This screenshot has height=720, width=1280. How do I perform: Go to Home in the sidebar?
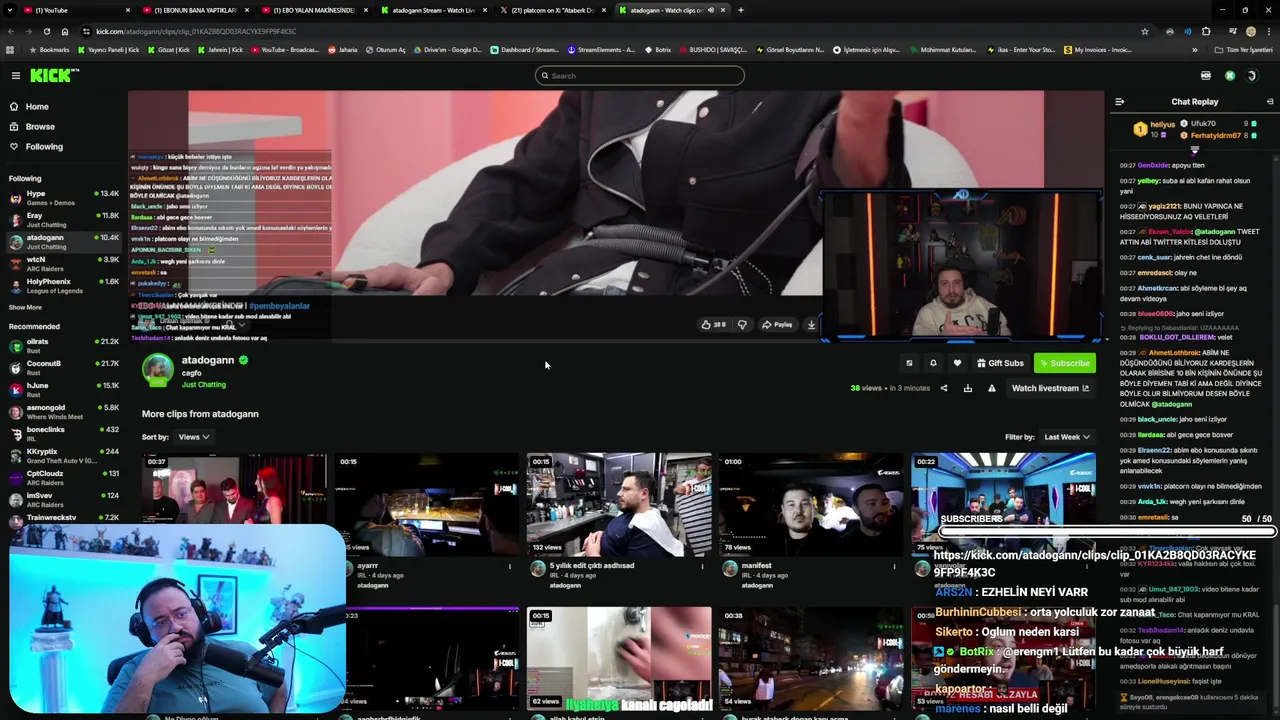click(37, 107)
